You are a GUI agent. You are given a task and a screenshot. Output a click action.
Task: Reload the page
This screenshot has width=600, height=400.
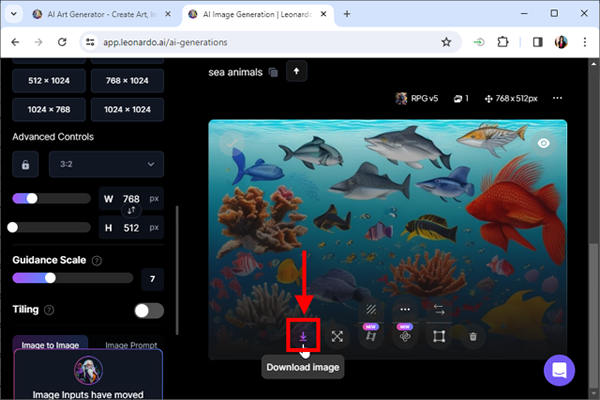point(62,42)
